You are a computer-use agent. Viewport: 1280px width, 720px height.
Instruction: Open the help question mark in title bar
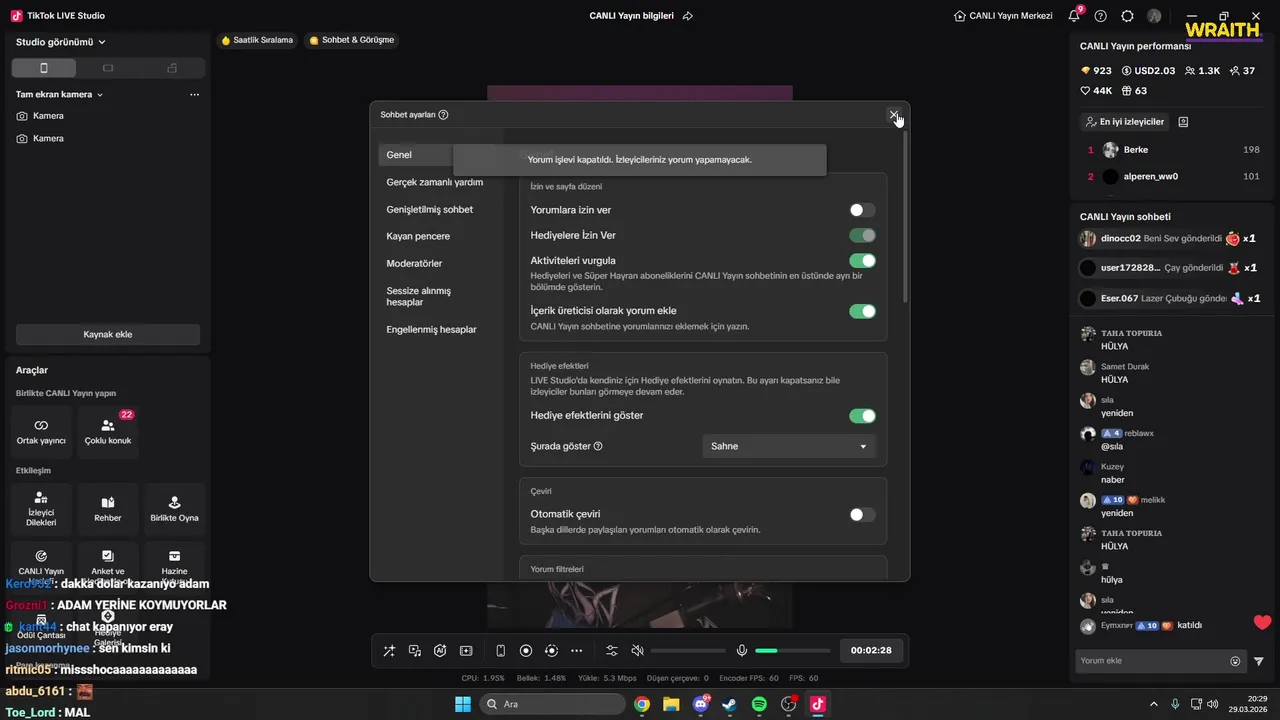1101,16
